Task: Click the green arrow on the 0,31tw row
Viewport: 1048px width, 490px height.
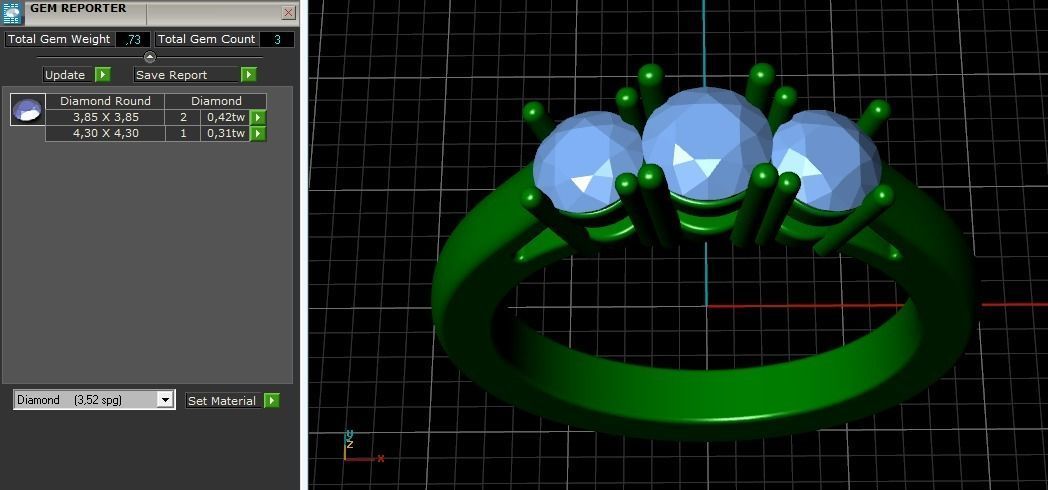Action: (258, 133)
